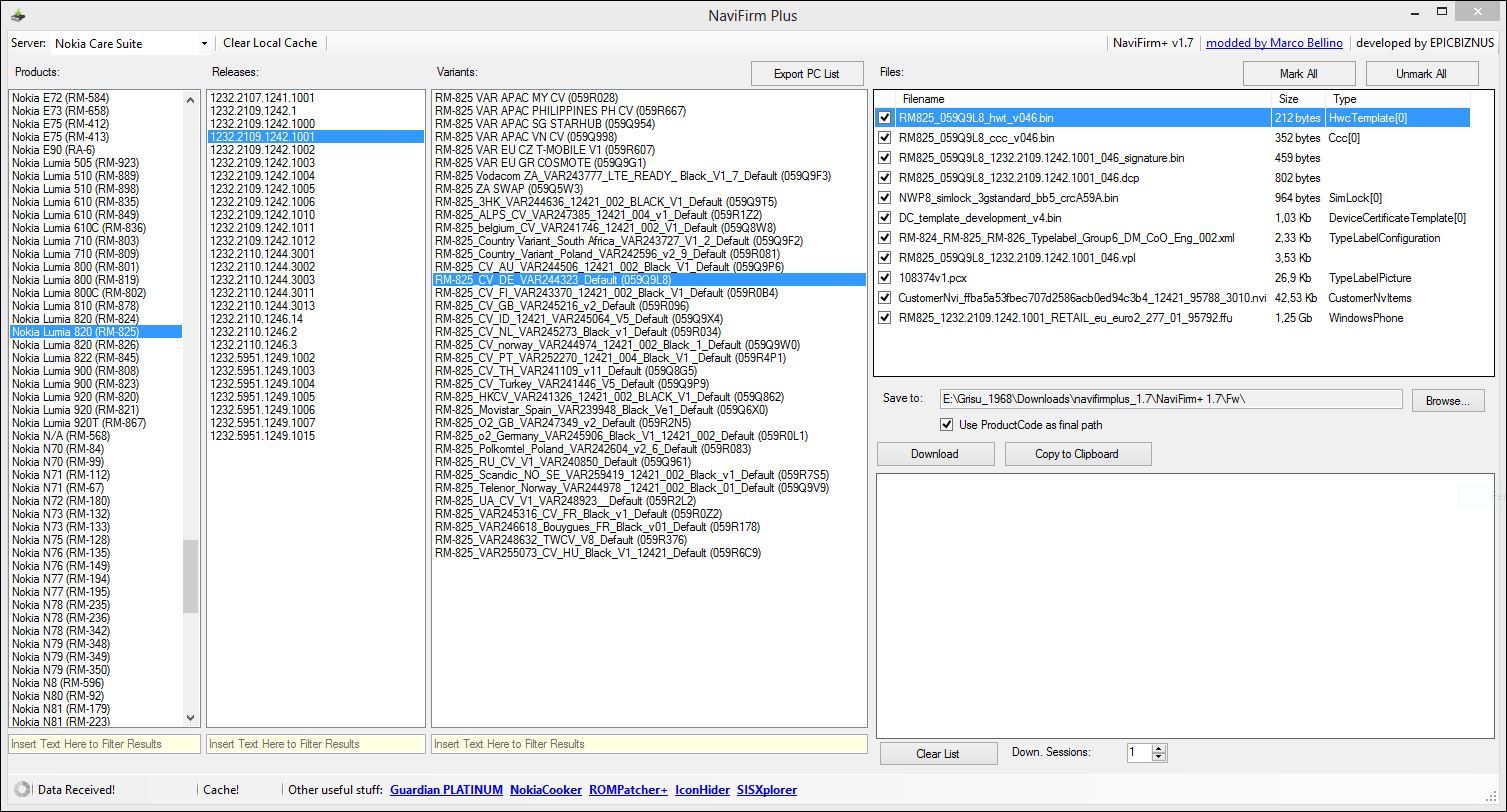
Task: Select Nokia Lumia 505 (RM-923) product
Action: pyautogui.click(x=75, y=163)
